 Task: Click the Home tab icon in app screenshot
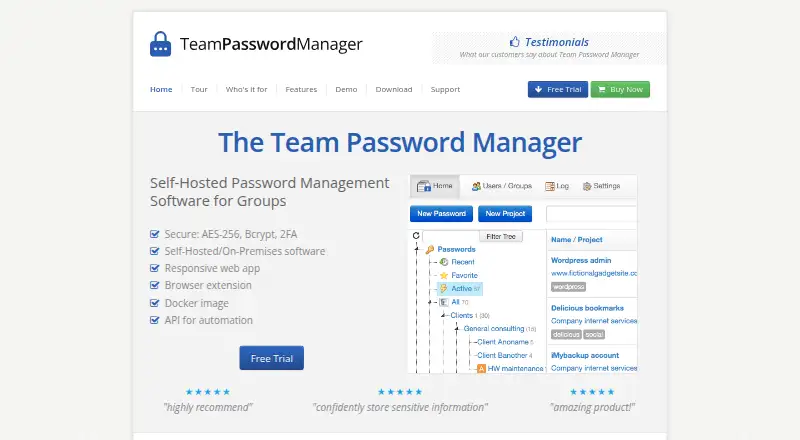[x=423, y=186]
